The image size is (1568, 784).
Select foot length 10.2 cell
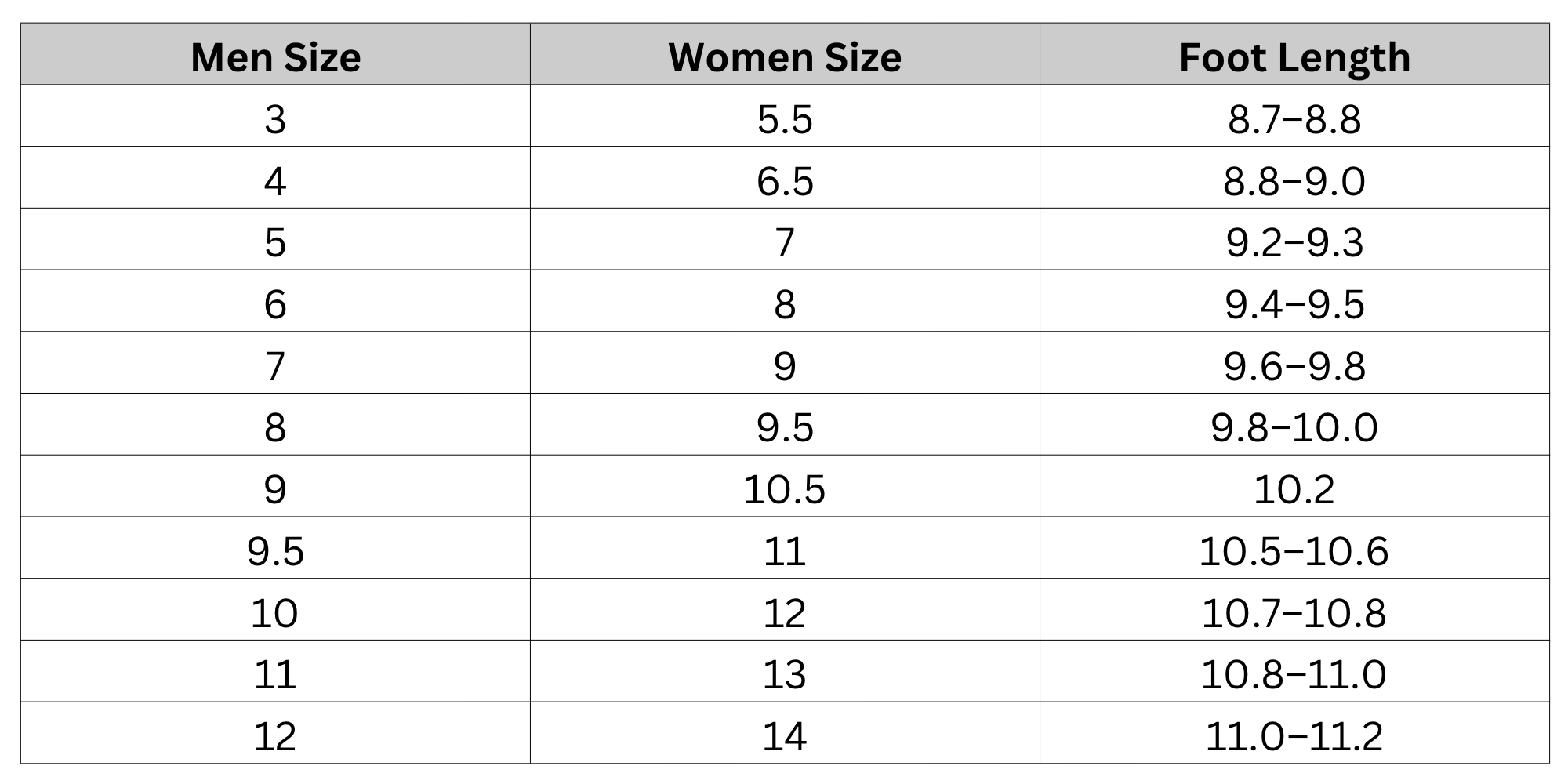click(1294, 486)
